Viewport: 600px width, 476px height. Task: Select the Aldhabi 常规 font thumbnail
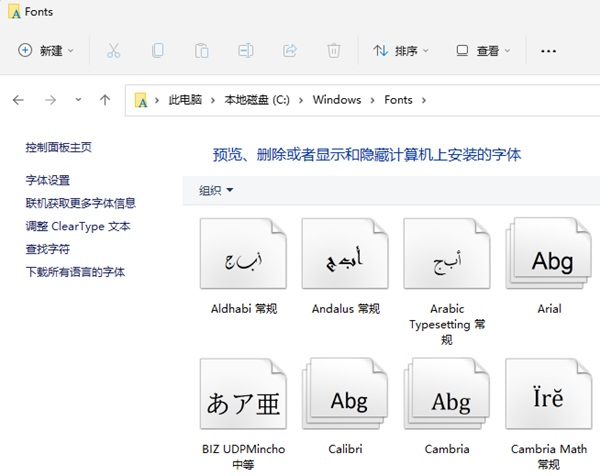243,254
